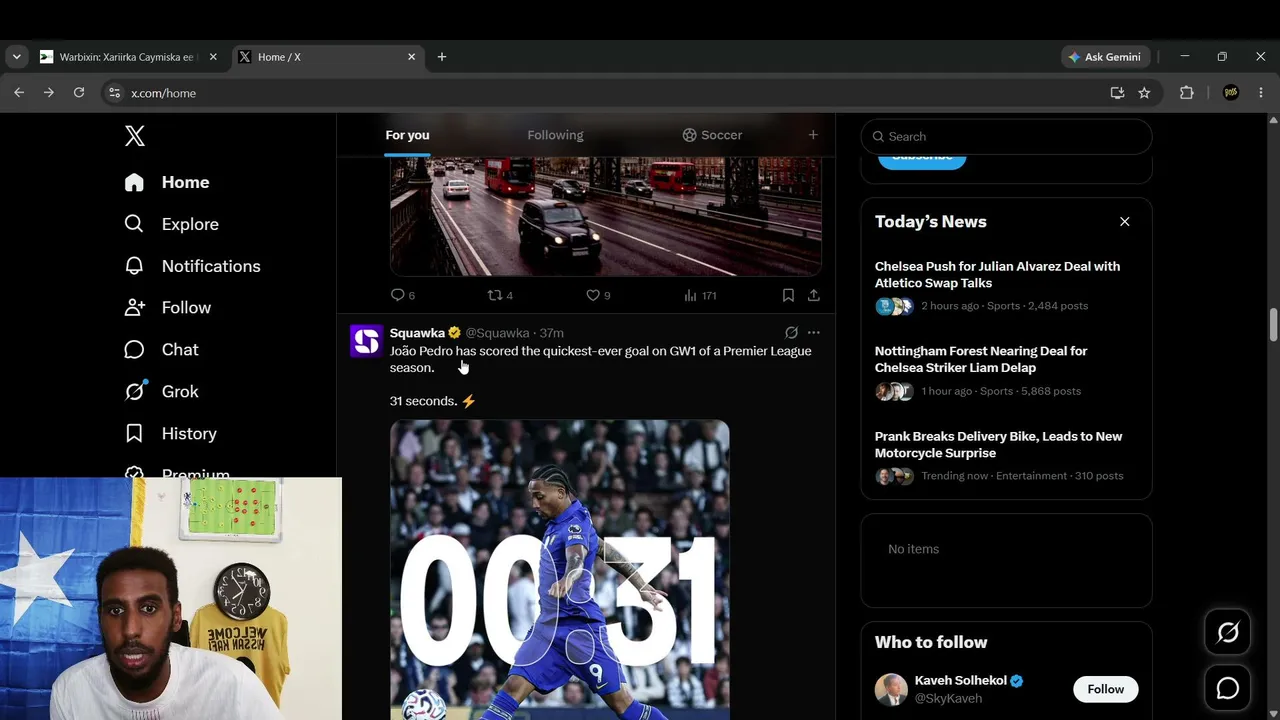Install app icon in address bar
Image resolution: width=1280 pixels, height=720 pixels.
pos(1117,93)
